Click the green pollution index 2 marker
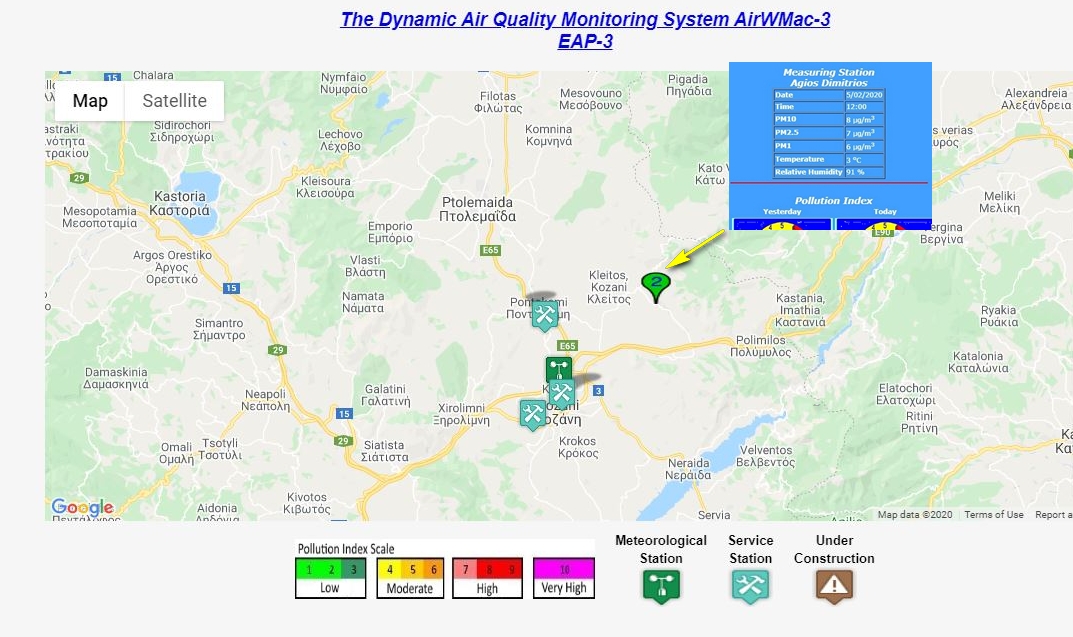Screen dimensions: 1073x637 656,286
